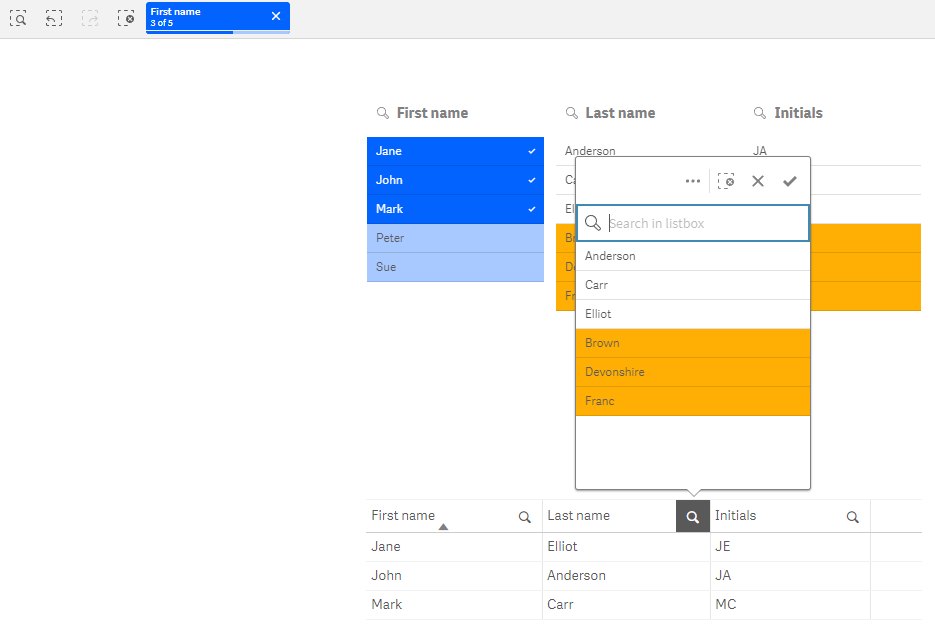This screenshot has width=935, height=630.
Task: Open the three-dot more options menu
Action: 693,181
